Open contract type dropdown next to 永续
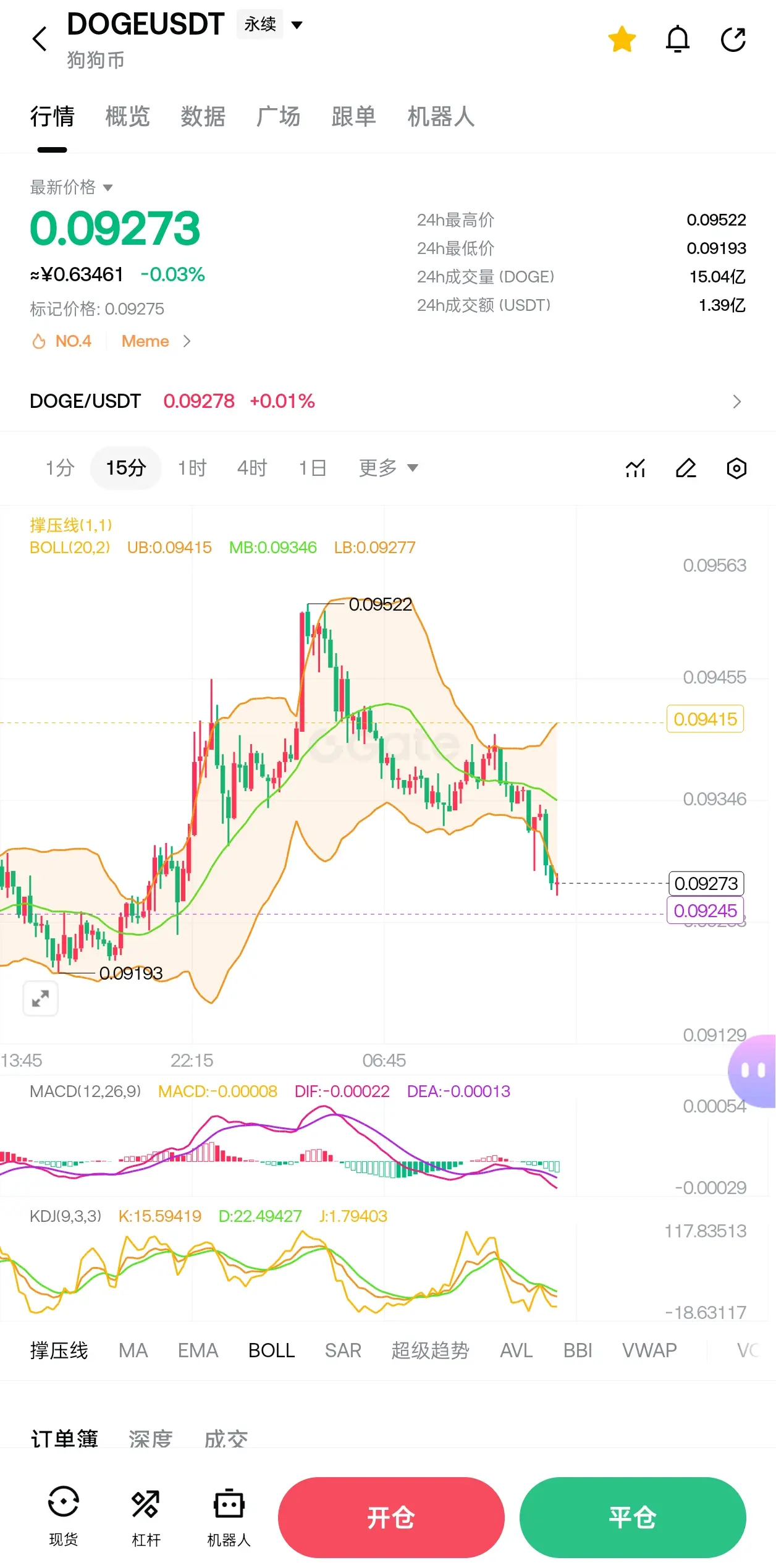 pyautogui.click(x=297, y=25)
